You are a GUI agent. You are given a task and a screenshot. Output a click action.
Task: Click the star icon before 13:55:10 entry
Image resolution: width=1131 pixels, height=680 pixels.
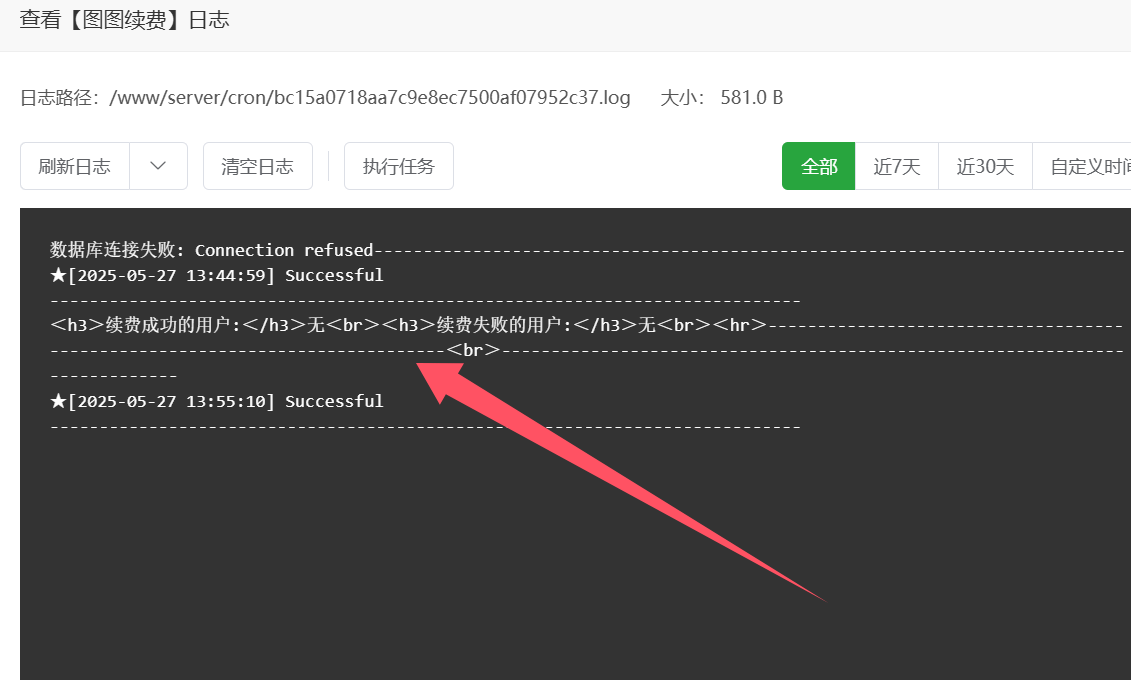[x=58, y=401]
